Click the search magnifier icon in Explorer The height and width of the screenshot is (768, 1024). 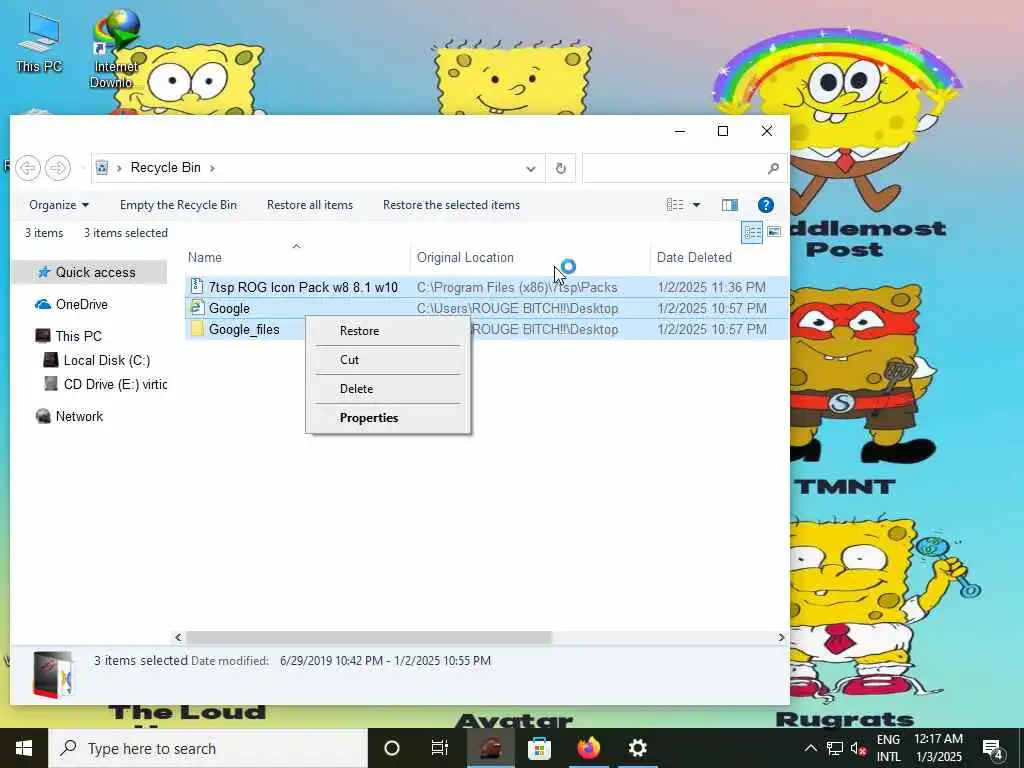coord(773,168)
